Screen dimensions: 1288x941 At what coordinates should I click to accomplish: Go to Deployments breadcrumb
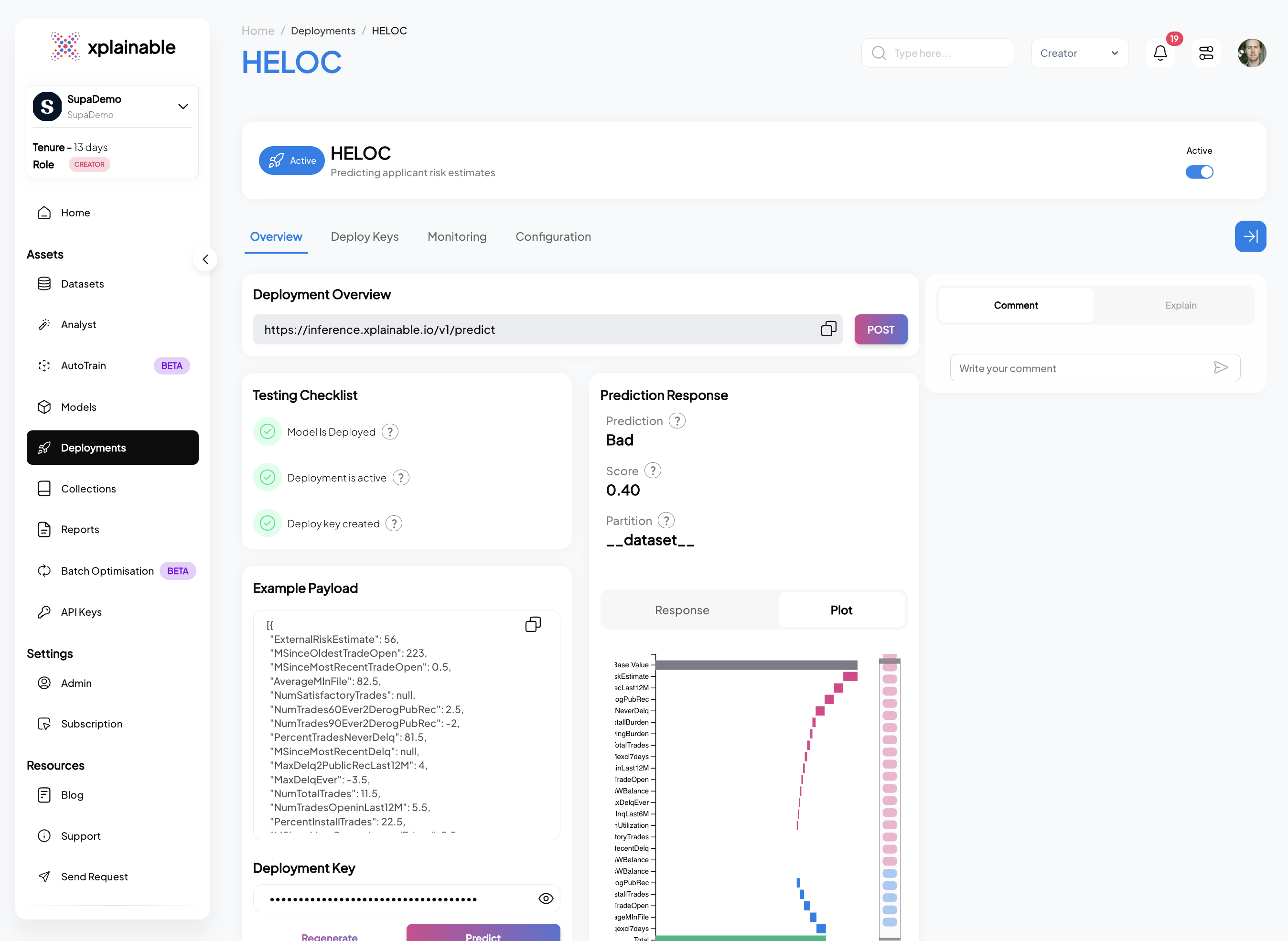click(x=323, y=31)
